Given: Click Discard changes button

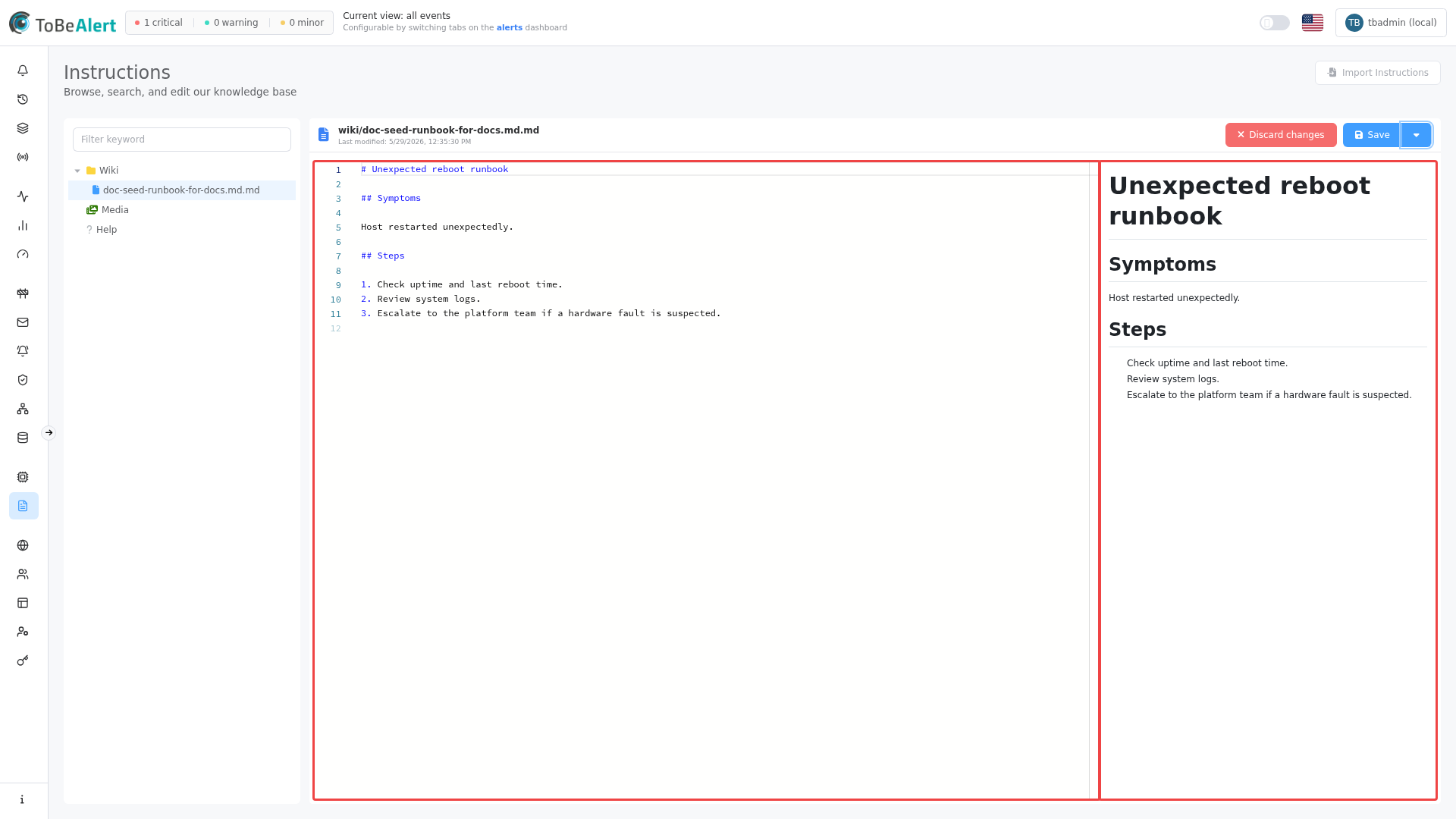Looking at the screenshot, I should [x=1281, y=135].
